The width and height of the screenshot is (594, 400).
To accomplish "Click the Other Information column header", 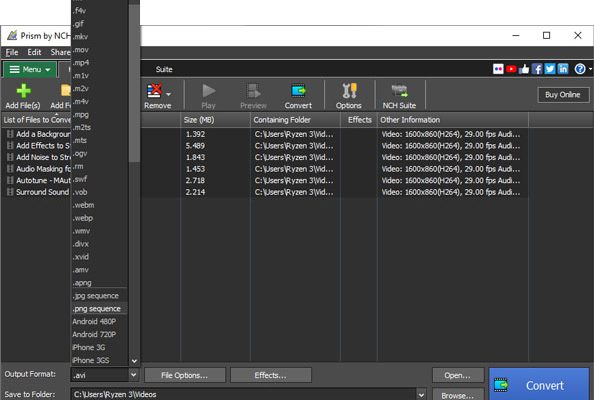I will pyautogui.click(x=453, y=120).
